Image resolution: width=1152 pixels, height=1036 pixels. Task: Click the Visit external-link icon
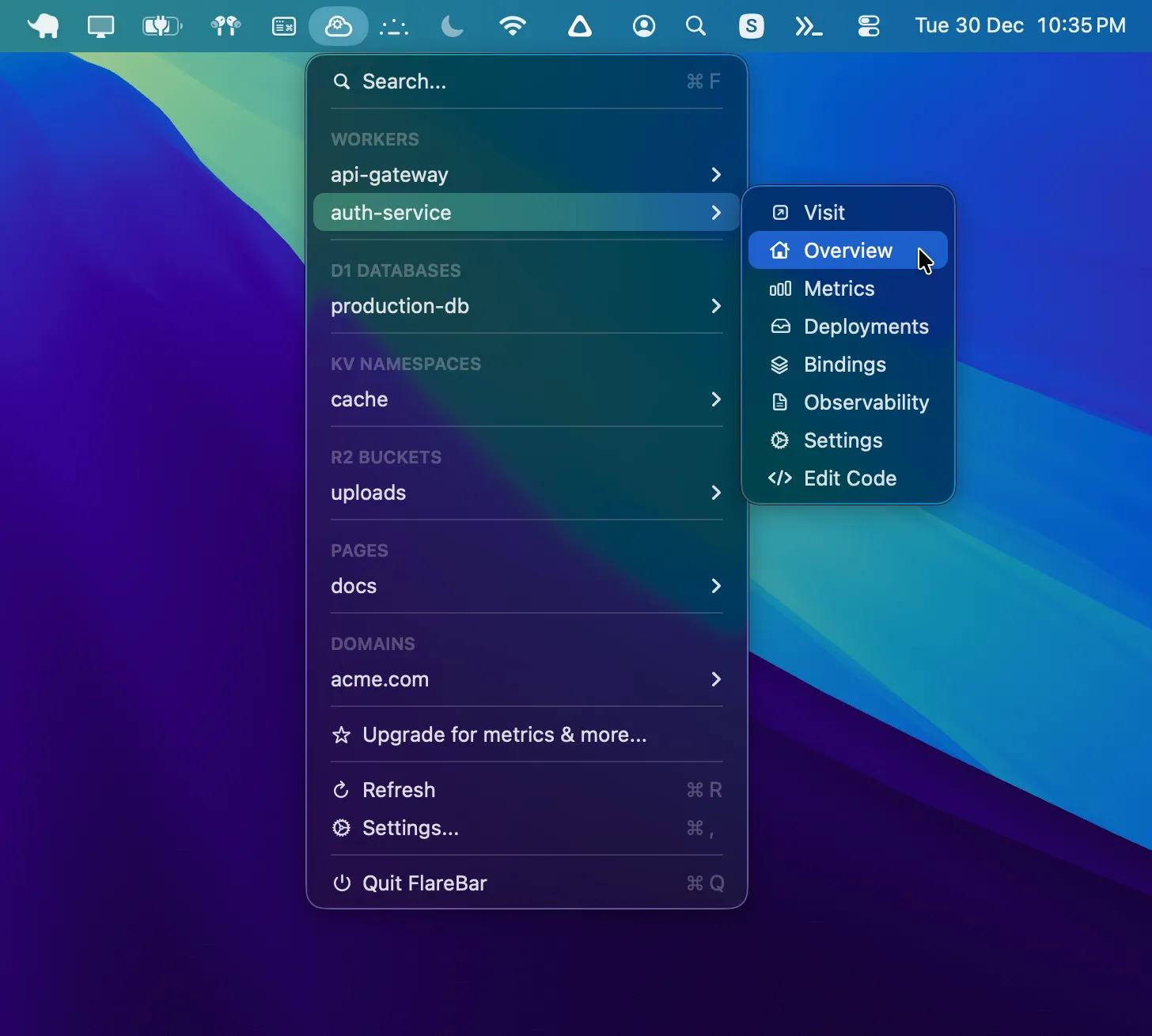click(x=780, y=212)
